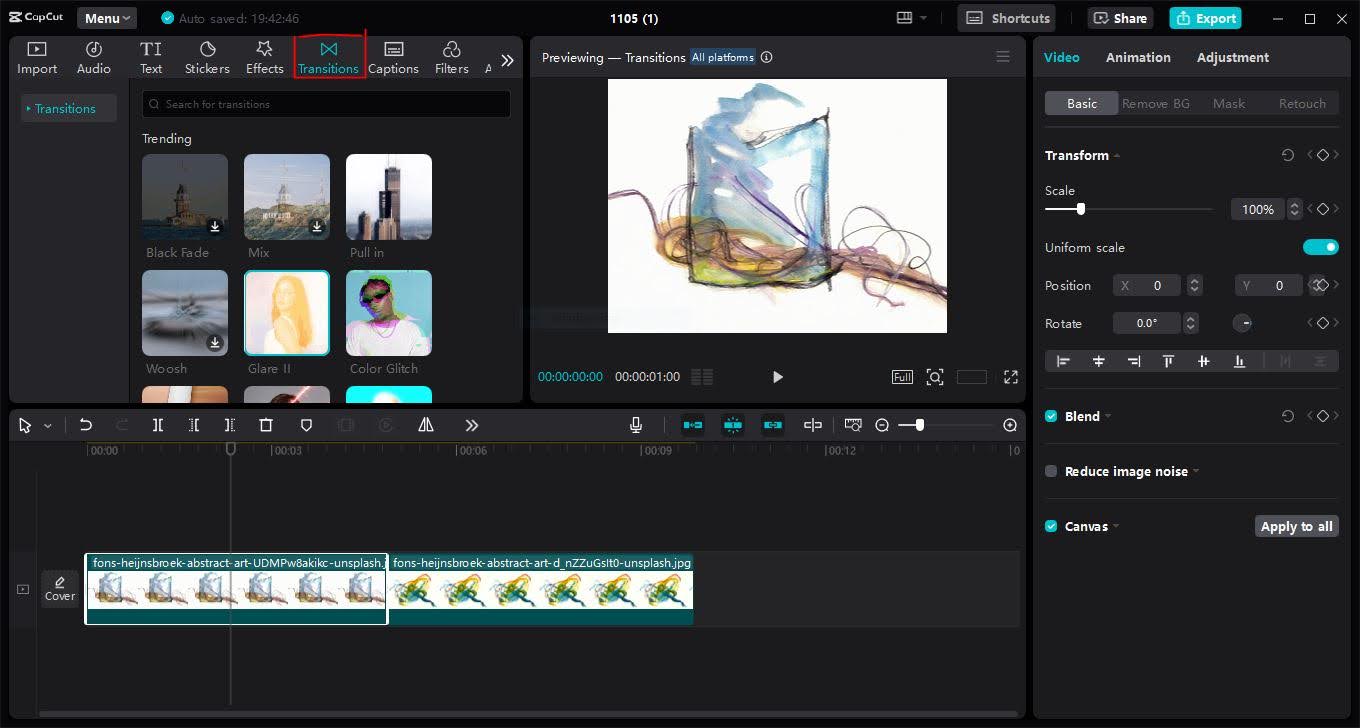Switch to the Animation tab
This screenshot has height=728, width=1360.
pyautogui.click(x=1138, y=57)
